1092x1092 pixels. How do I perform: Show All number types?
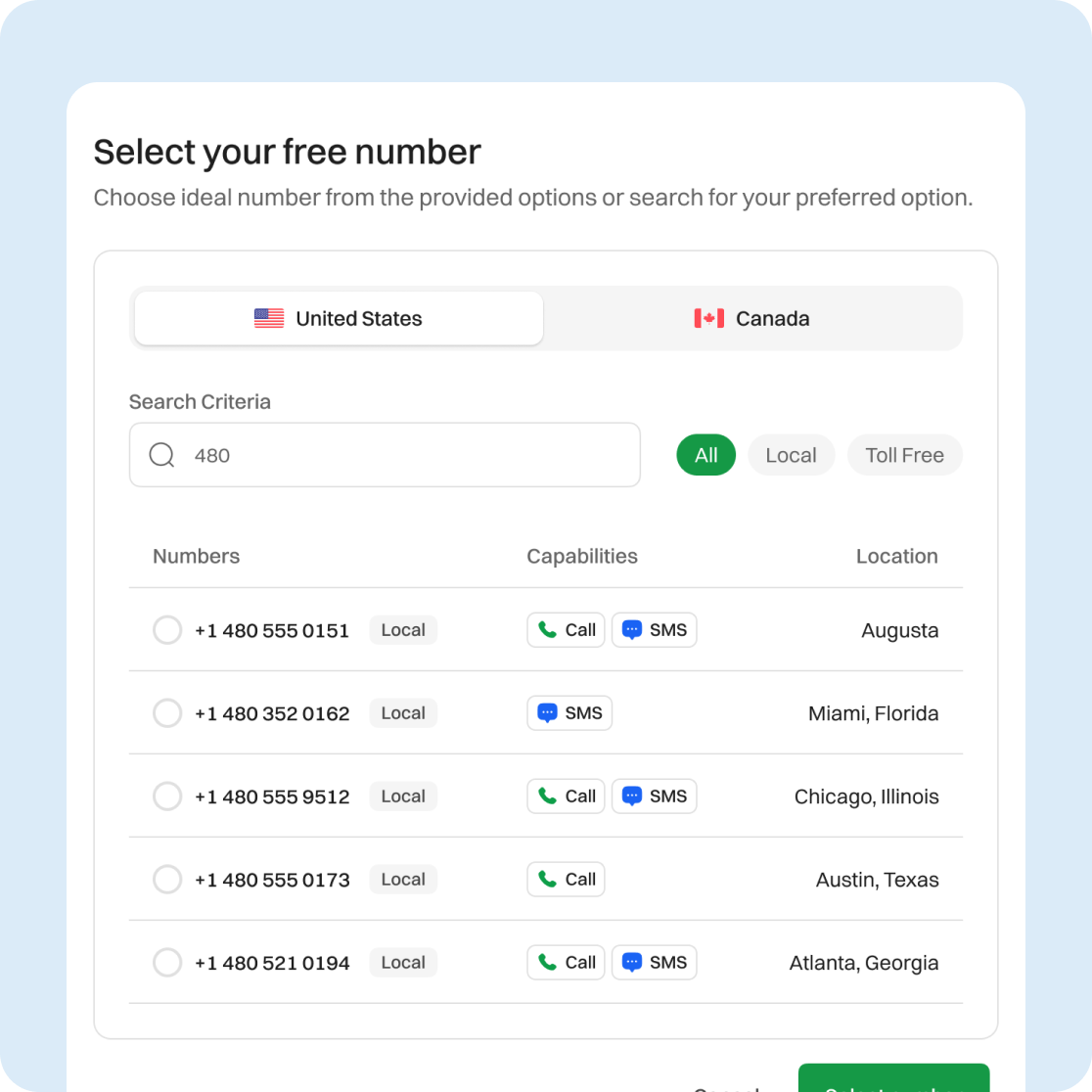pyautogui.click(x=705, y=455)
